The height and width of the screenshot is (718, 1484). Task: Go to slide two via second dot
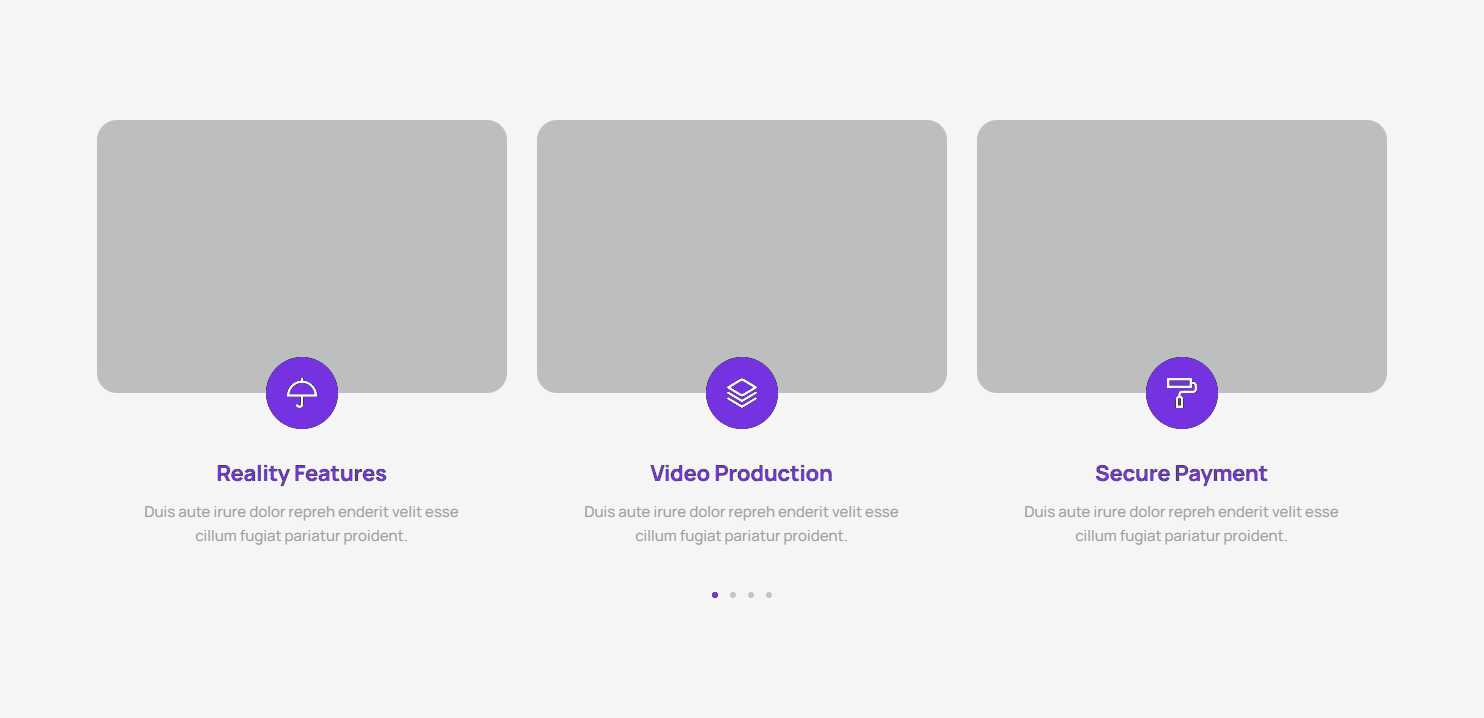tap(733, 595)
